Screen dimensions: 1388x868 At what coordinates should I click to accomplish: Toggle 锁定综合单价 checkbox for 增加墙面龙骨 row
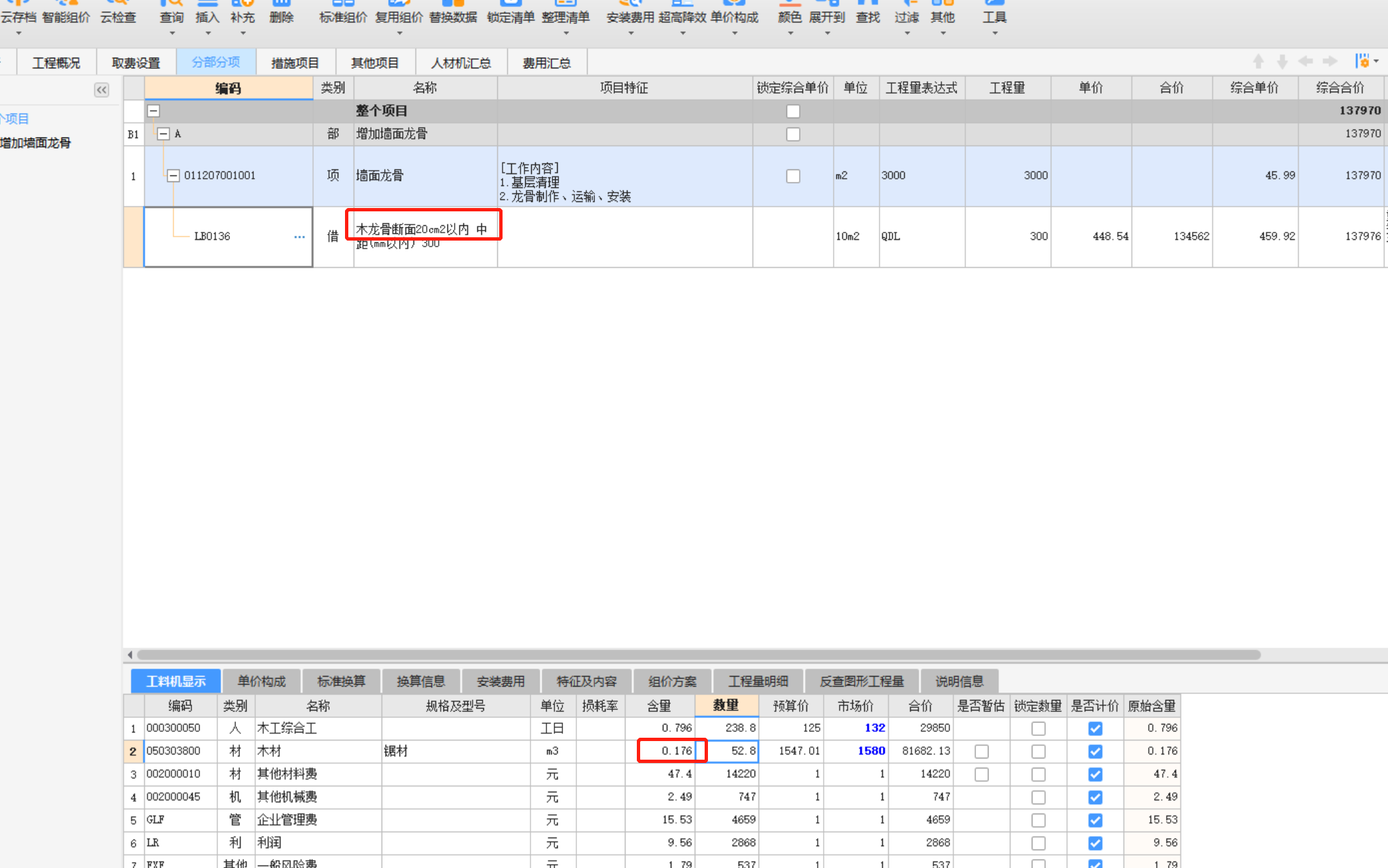tap(793, 134)
